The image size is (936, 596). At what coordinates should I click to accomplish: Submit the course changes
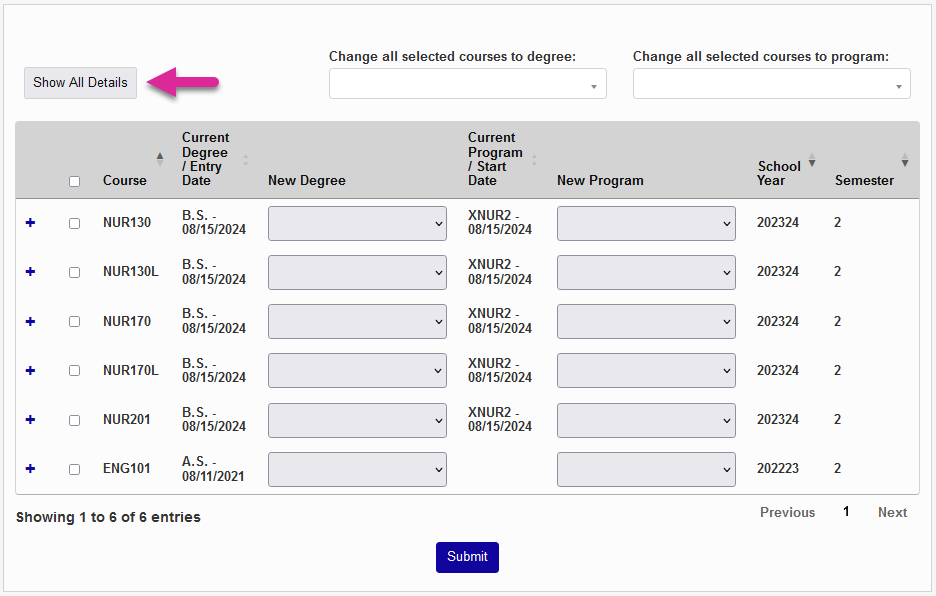coord(467,557)
